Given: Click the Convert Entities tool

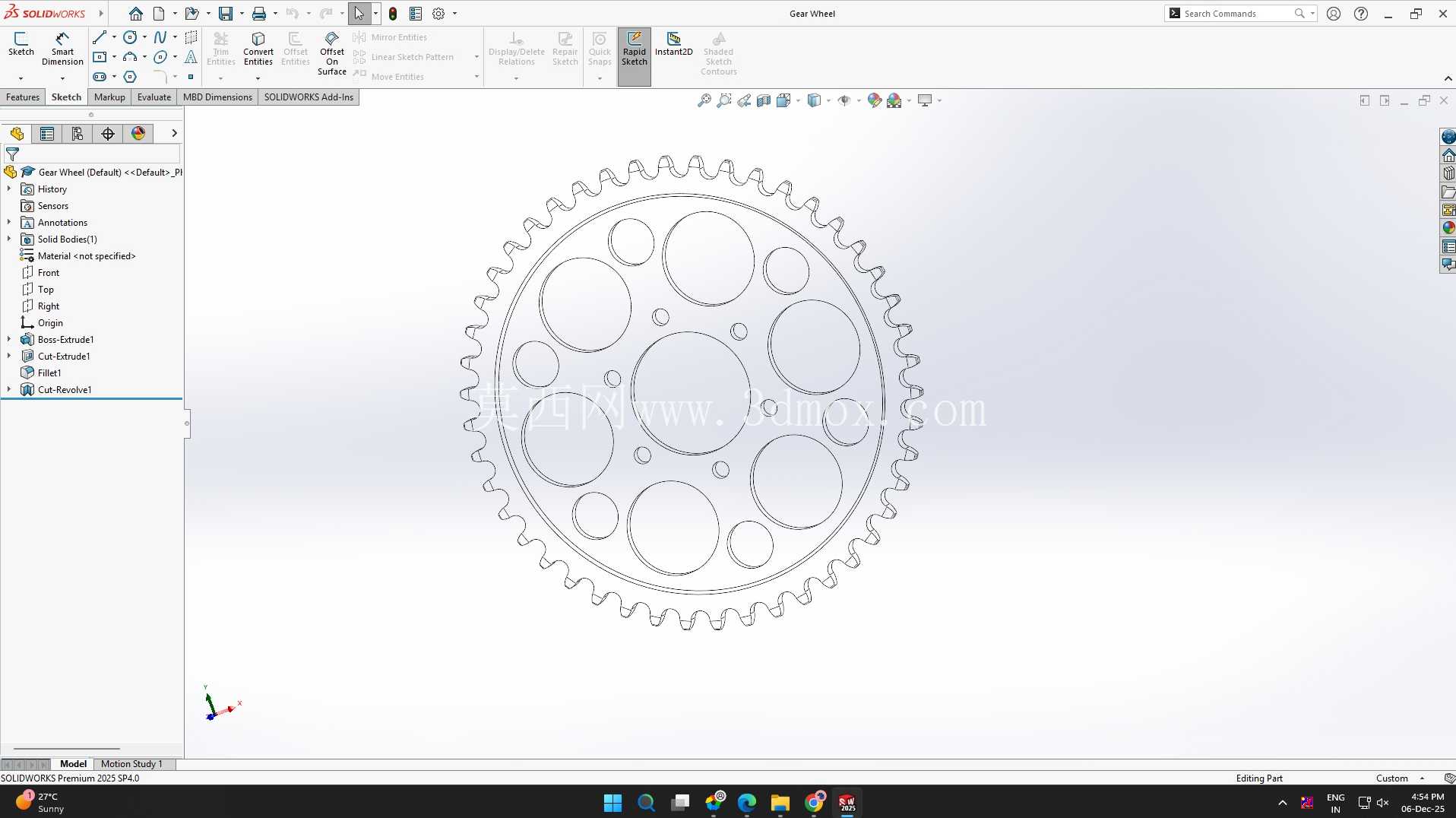Looking at the screenshot, I should coord(258,49).
